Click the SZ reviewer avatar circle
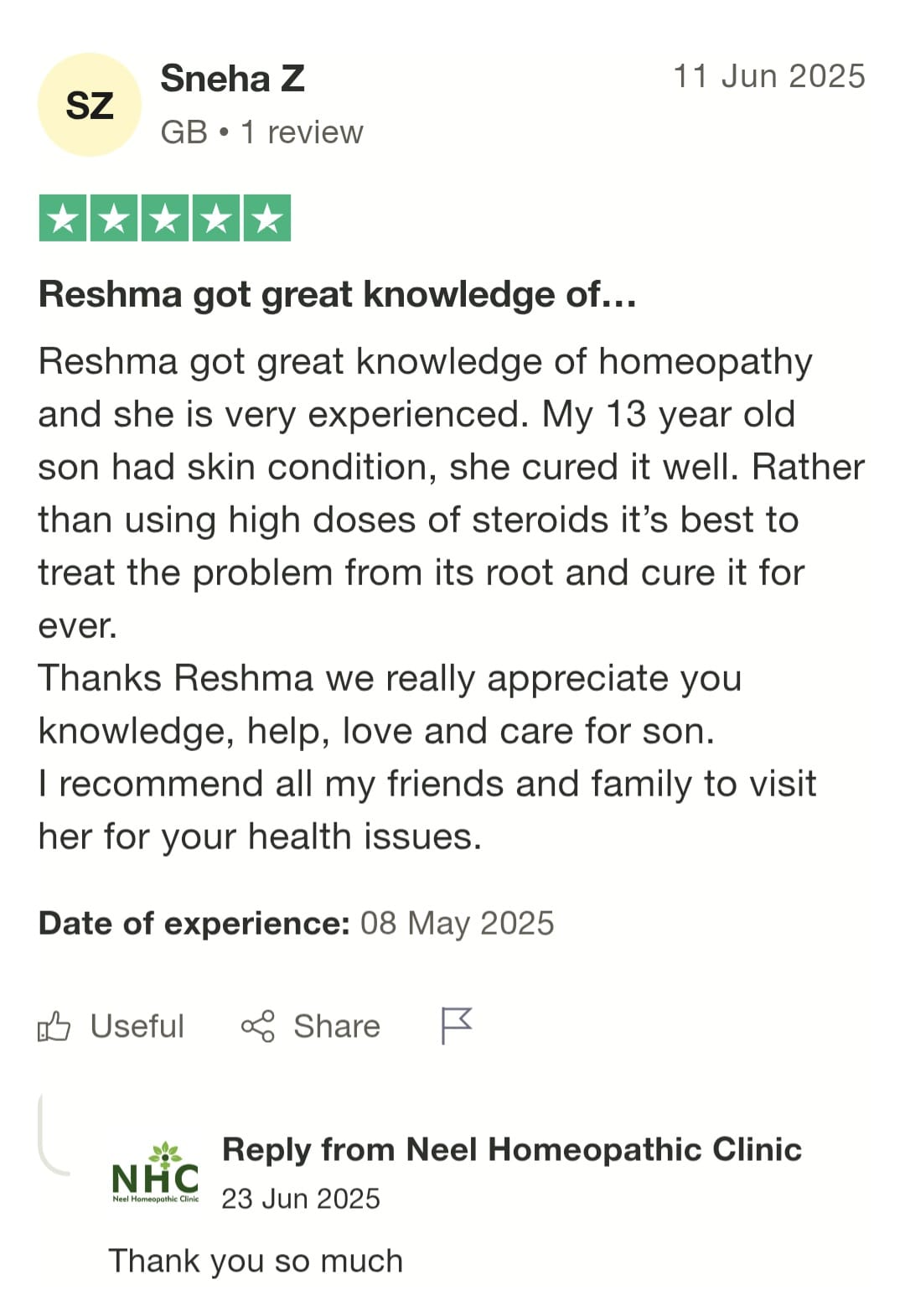Screen dimensions: 905x1316 click(89, 105)
